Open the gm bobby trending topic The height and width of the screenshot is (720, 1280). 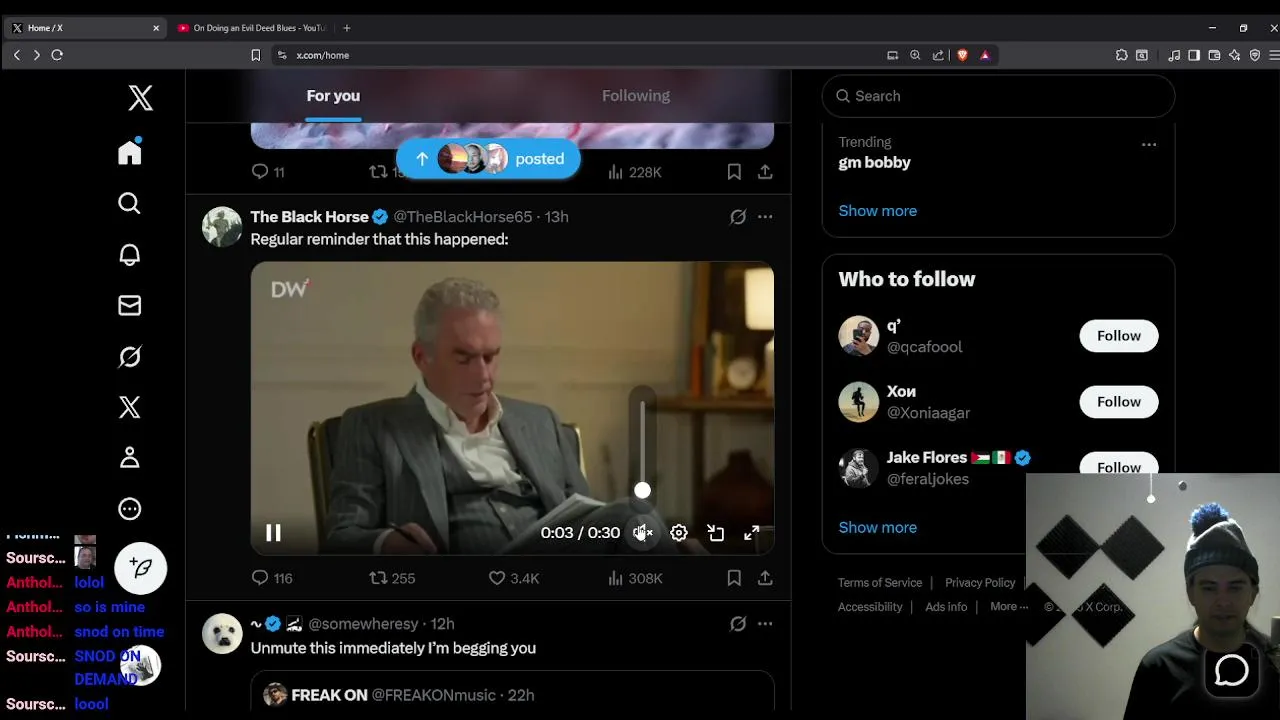[874, 163]
